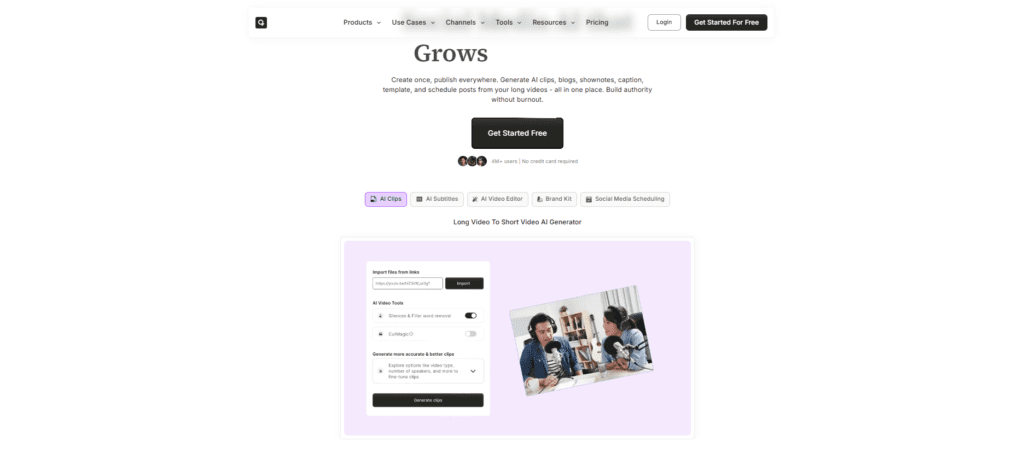Click the podcast video thumbnail
This screenshot has width=1024, height=453.
[581, 340]
